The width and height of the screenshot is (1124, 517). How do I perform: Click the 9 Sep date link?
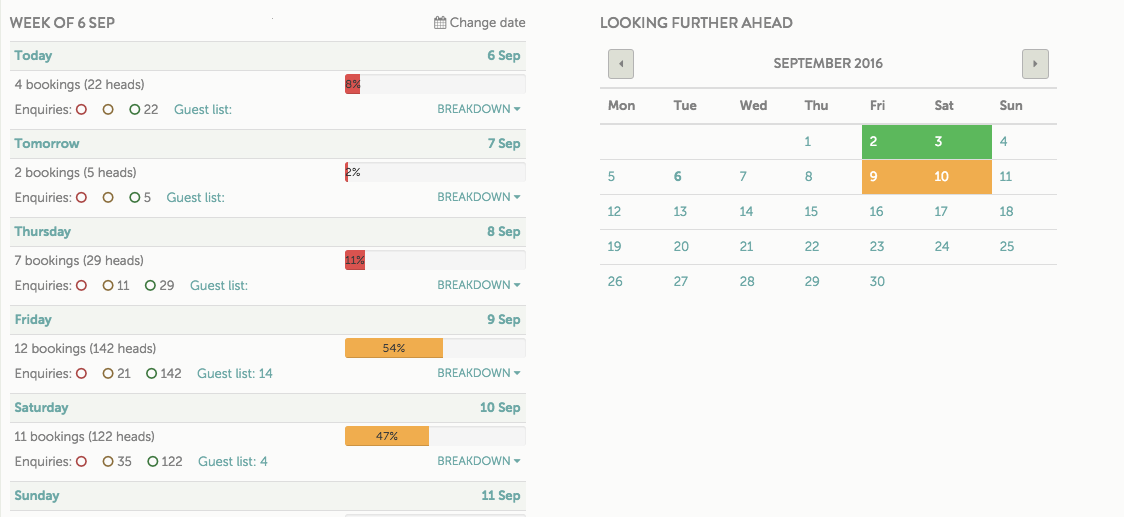[504, 320]
